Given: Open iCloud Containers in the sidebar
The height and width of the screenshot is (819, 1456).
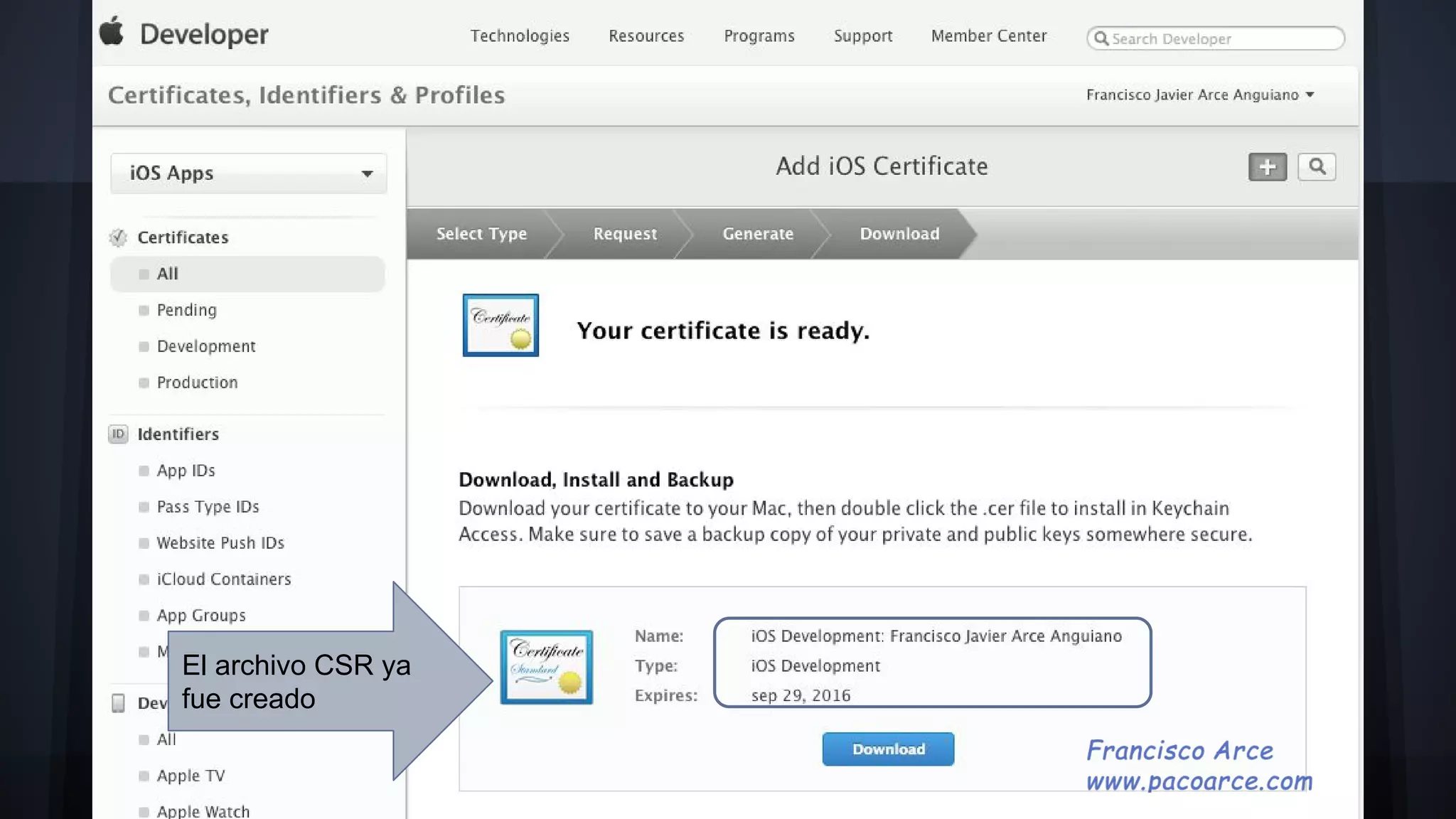Looking at the screenshot, I should (223, 579).
